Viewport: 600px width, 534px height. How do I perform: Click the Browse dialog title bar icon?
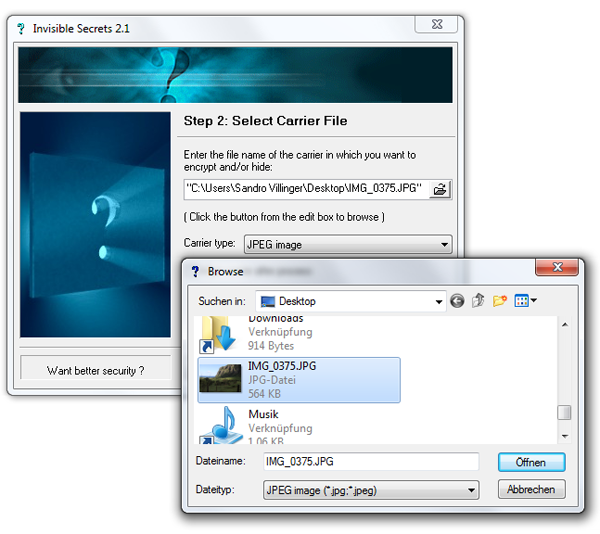(195, 272)
